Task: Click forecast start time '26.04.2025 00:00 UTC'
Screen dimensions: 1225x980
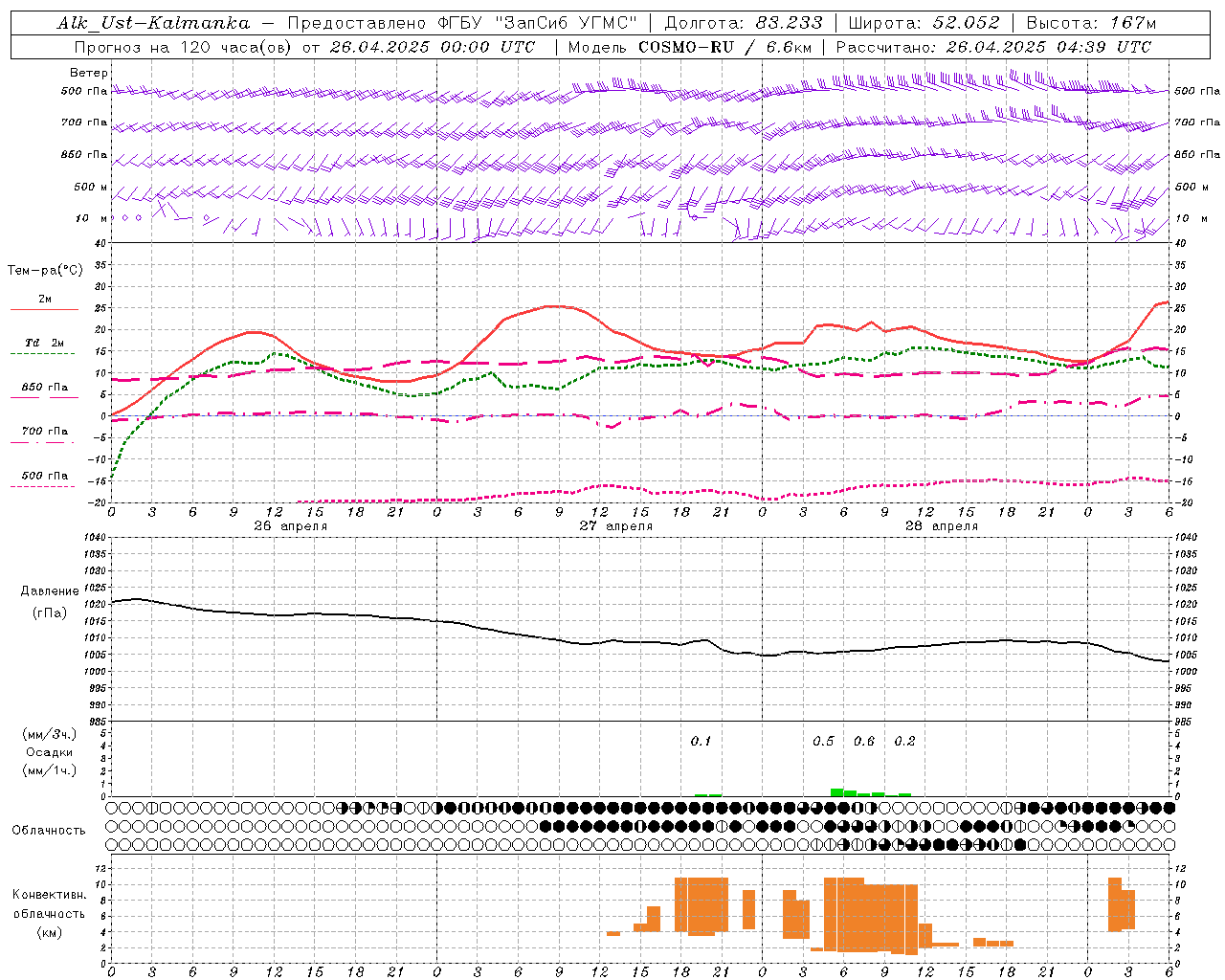Action: pyautogui.click(x=433, y=47)
